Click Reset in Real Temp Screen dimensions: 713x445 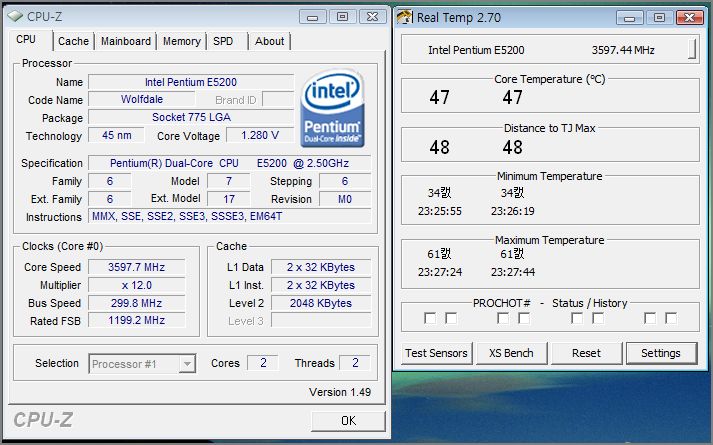pyautogui.click(x=586, y=353)
